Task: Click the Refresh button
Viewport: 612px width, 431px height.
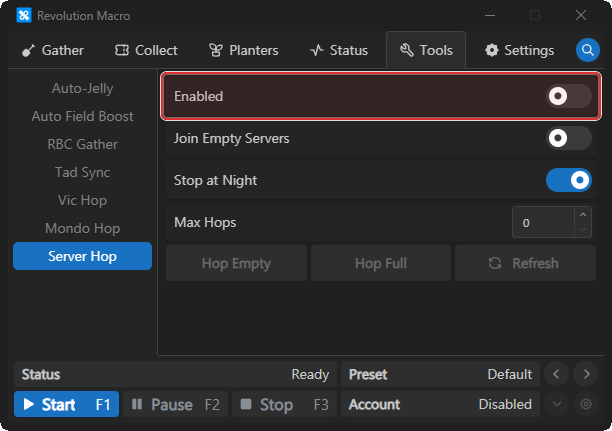Action: click(x=525, y=263)
